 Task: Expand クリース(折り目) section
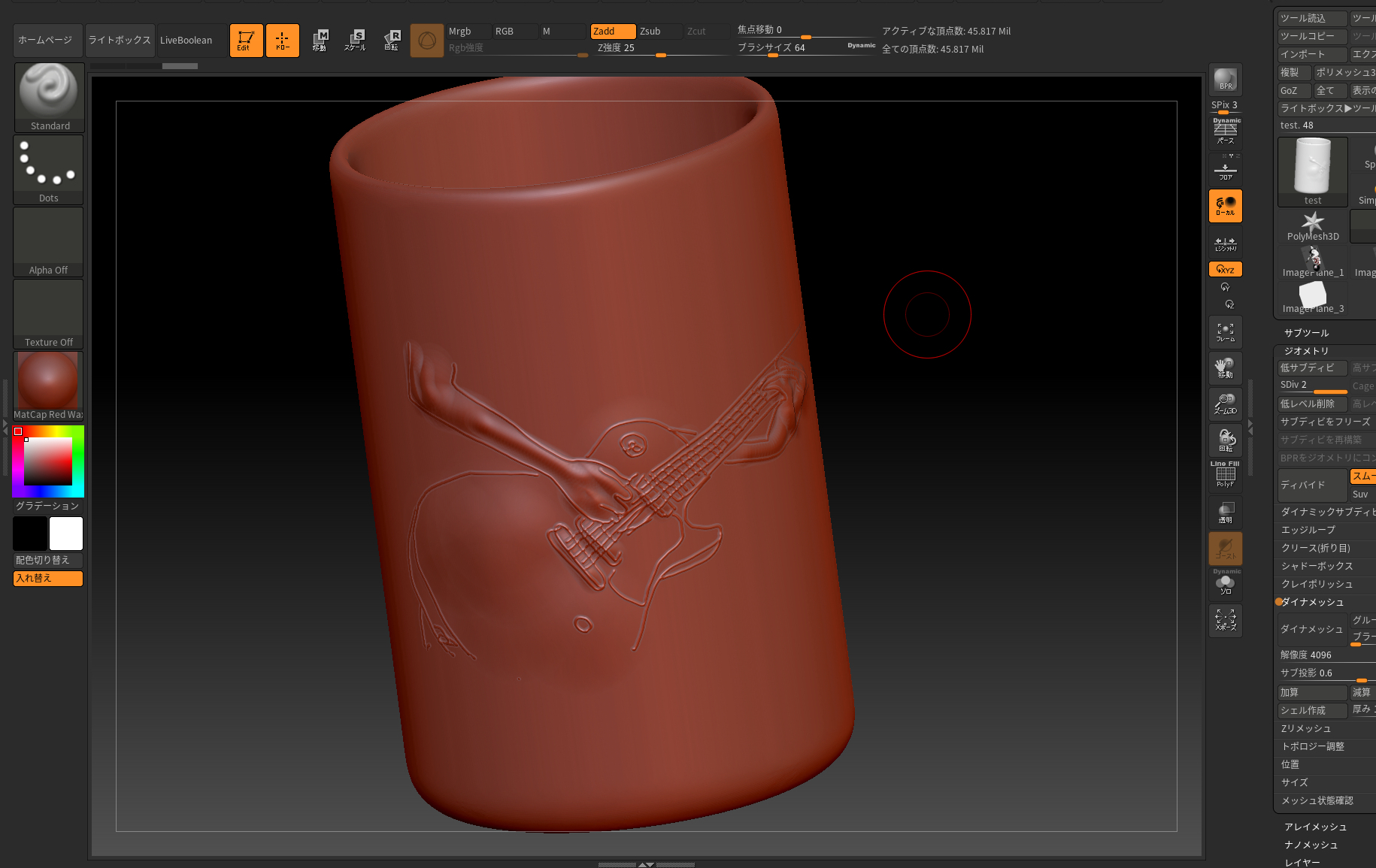(x=1316, y=548)
